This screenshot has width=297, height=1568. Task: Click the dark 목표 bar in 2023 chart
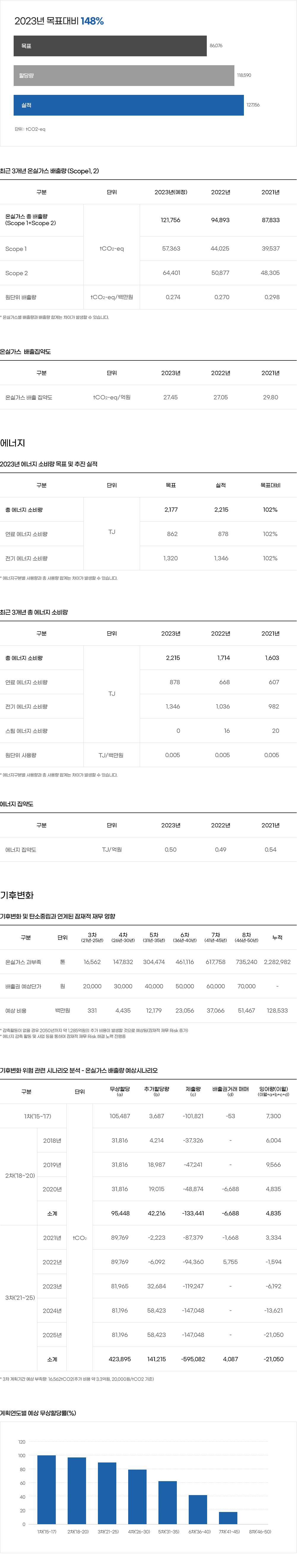110,46
